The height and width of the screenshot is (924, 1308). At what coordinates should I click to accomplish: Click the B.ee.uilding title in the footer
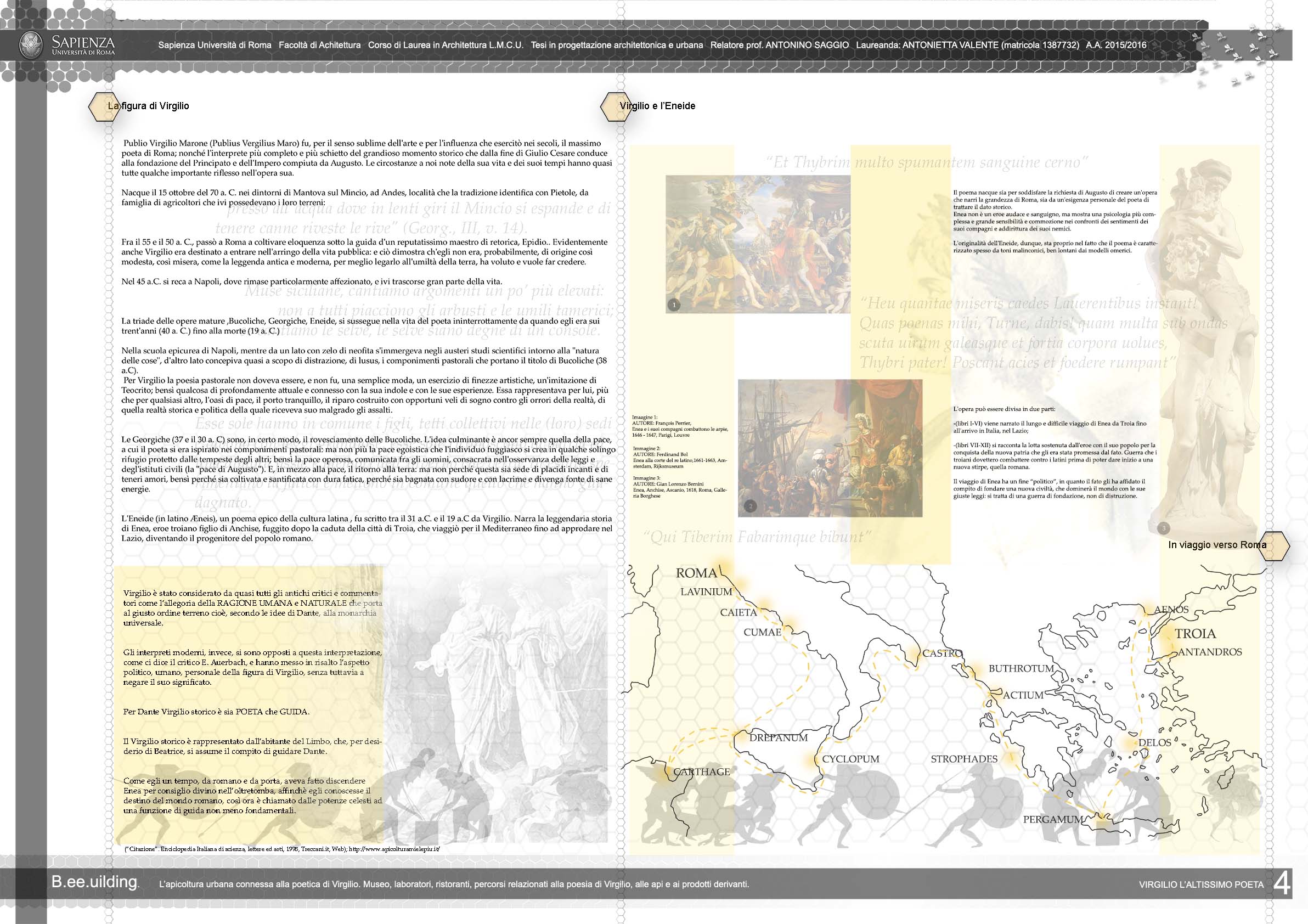pos(94,882)
